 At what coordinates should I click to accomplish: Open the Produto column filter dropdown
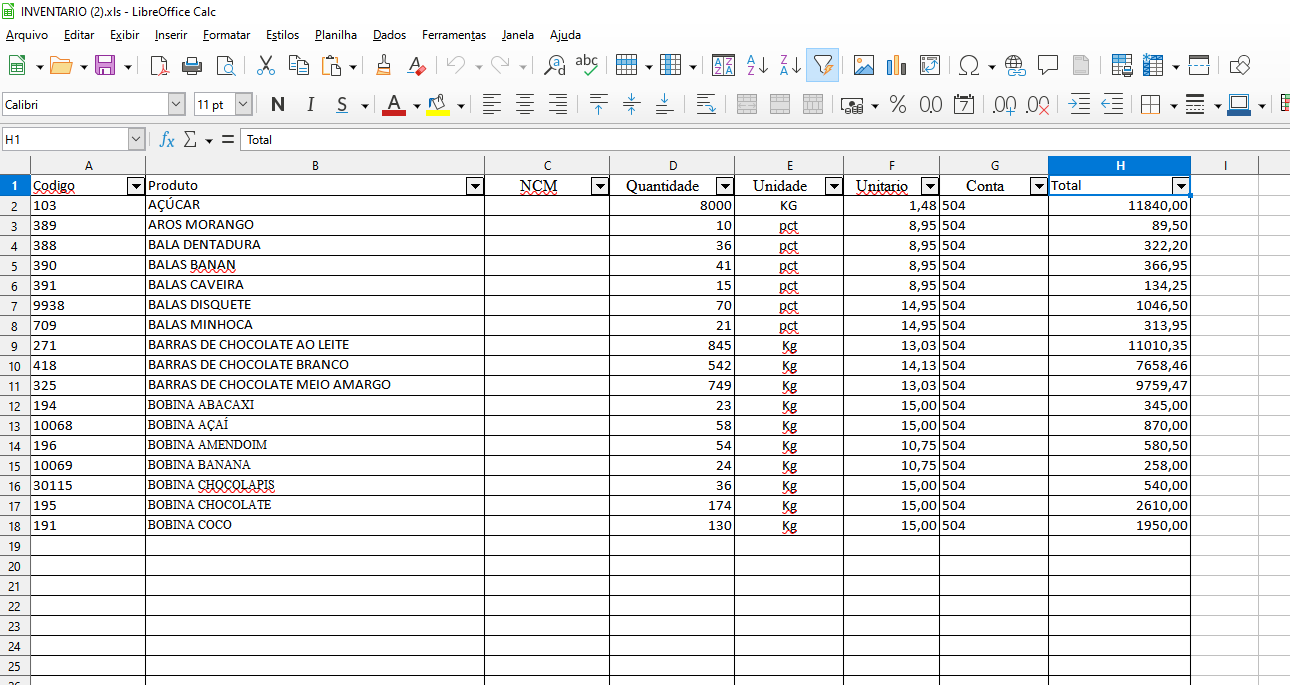pos(474,186)
